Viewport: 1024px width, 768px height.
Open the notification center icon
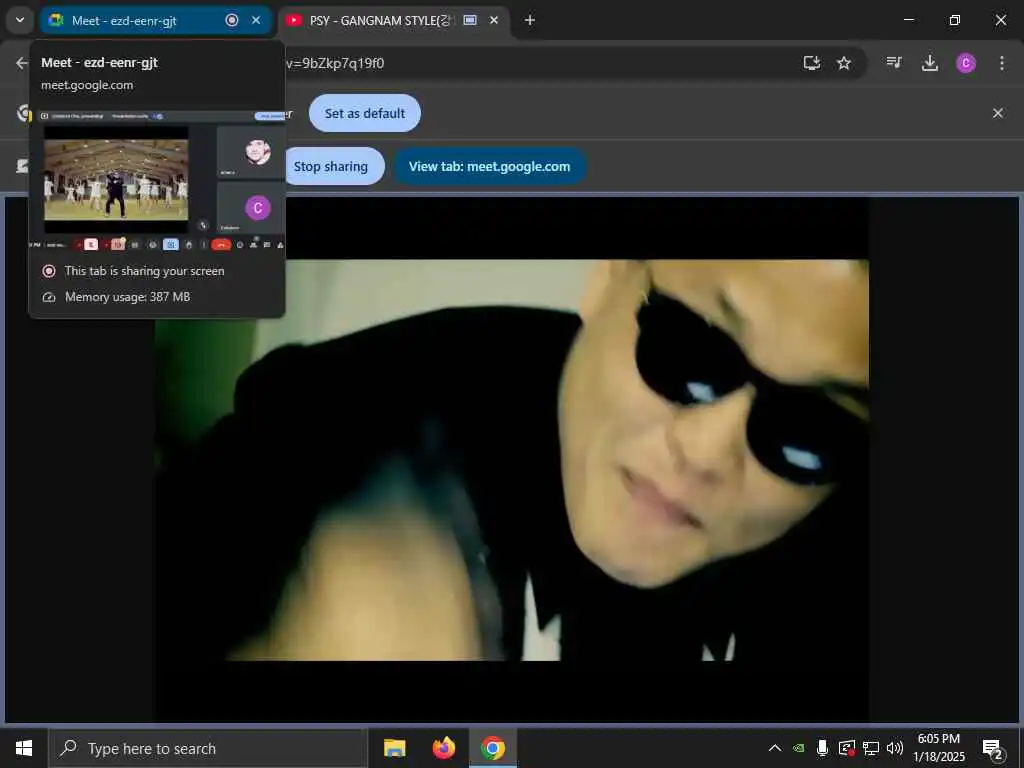click(x=993, y=749)
